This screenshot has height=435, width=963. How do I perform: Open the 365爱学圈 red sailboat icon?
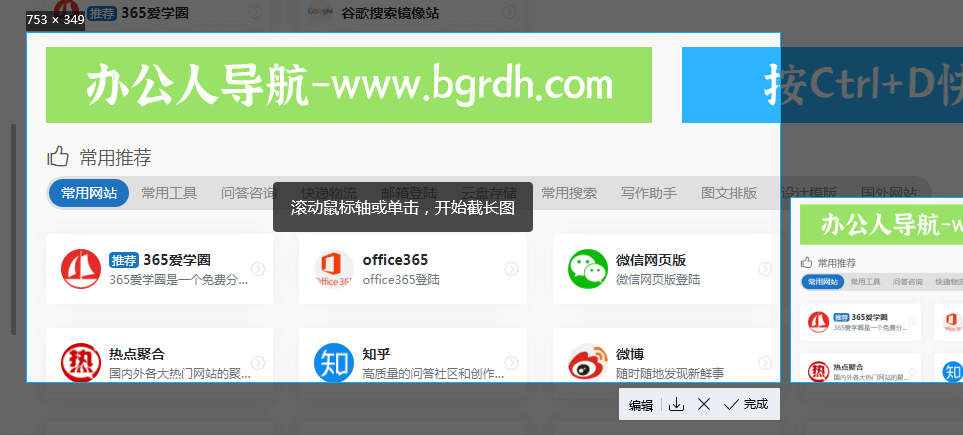(81, 269)
